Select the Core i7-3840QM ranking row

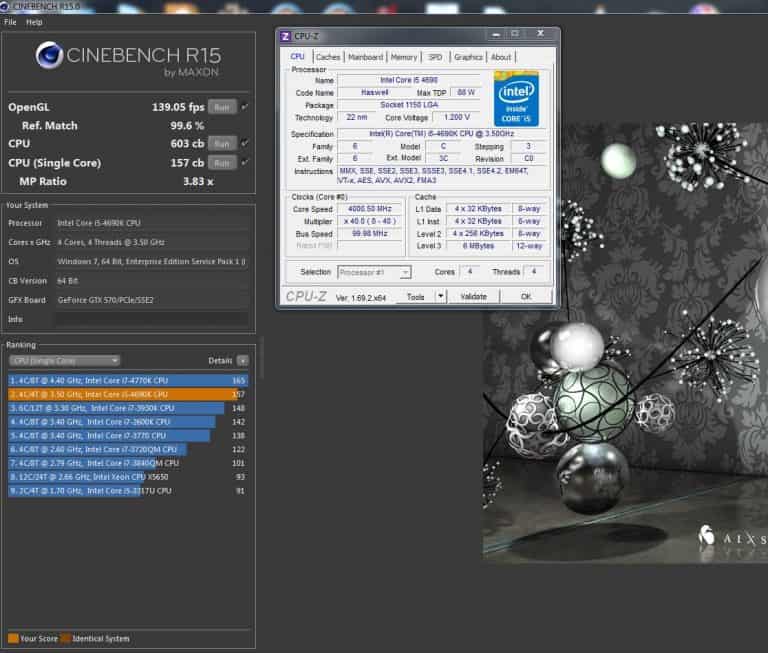point(128,463)
